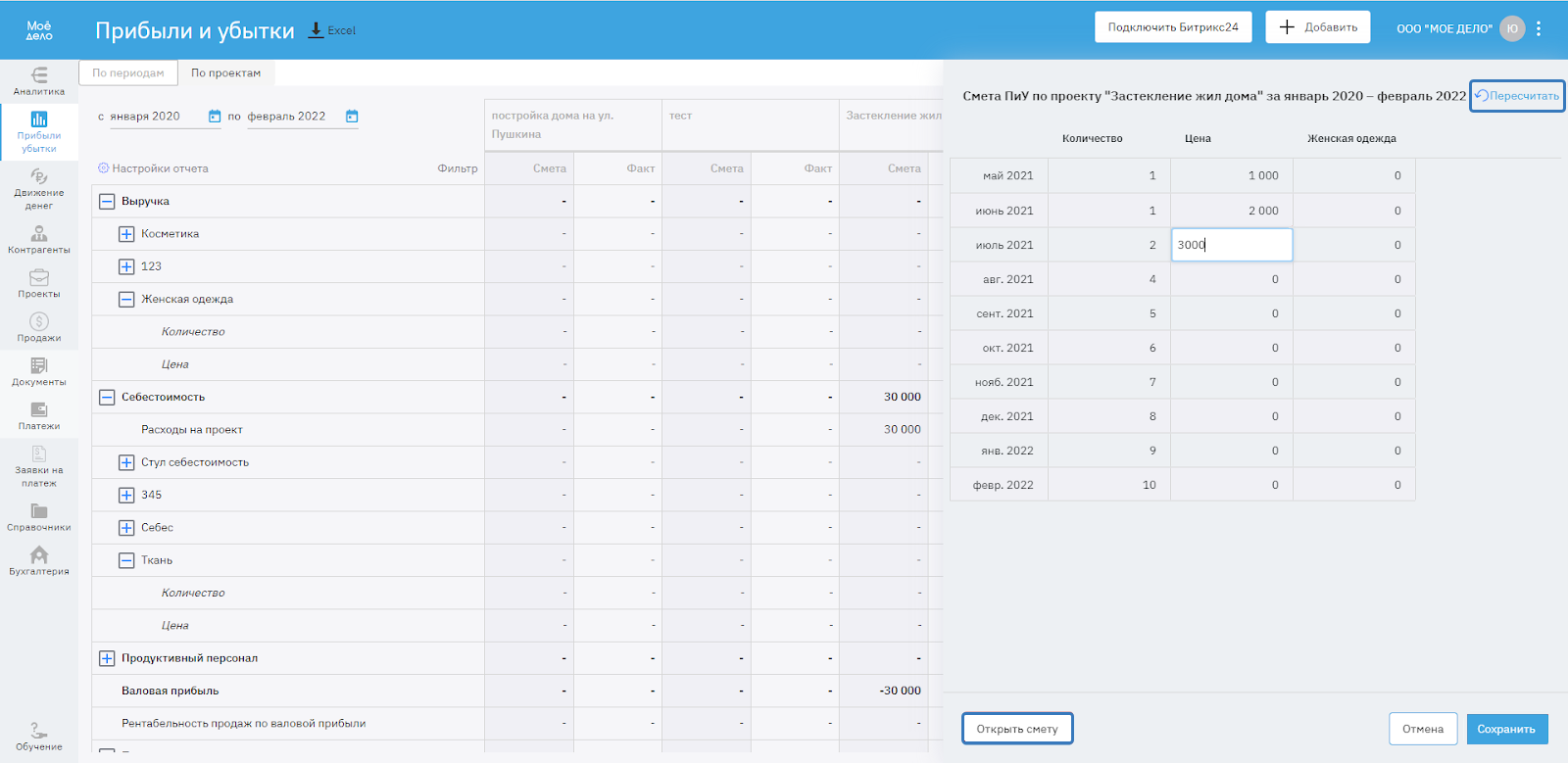Expand Стул себестоимость row
The image size is (1568, 763).
126,462
